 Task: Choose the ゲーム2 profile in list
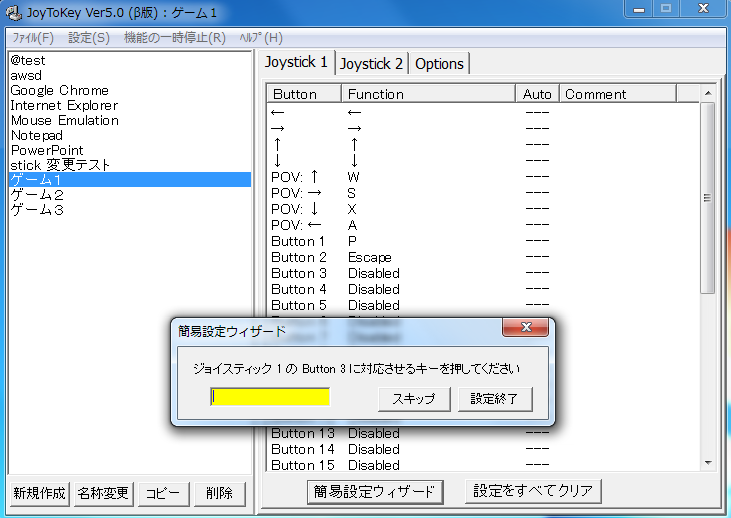[x=37, y=195]
